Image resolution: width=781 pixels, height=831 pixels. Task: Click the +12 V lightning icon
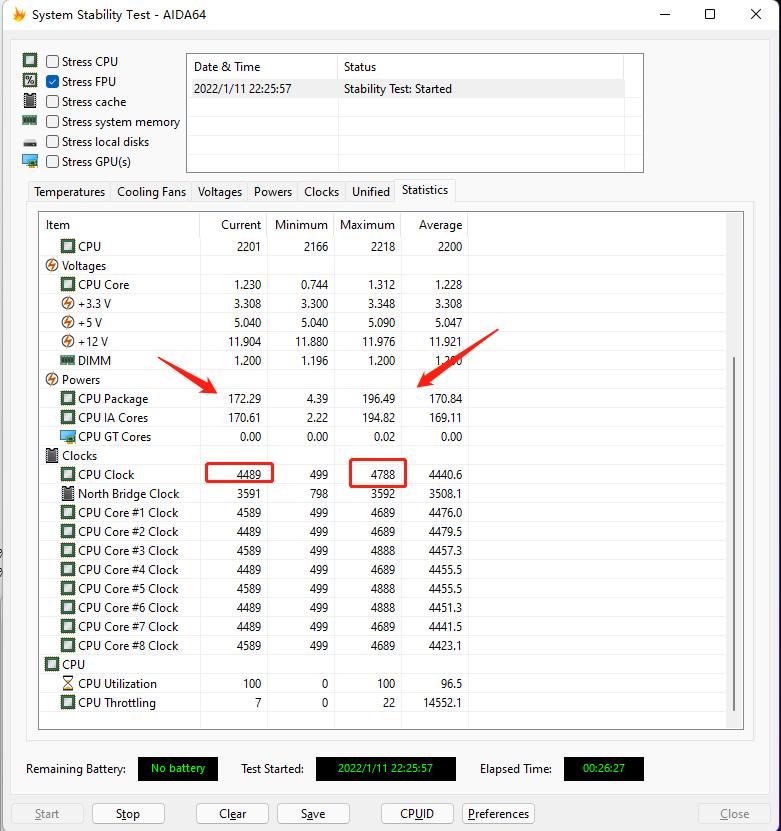(68, 341)
